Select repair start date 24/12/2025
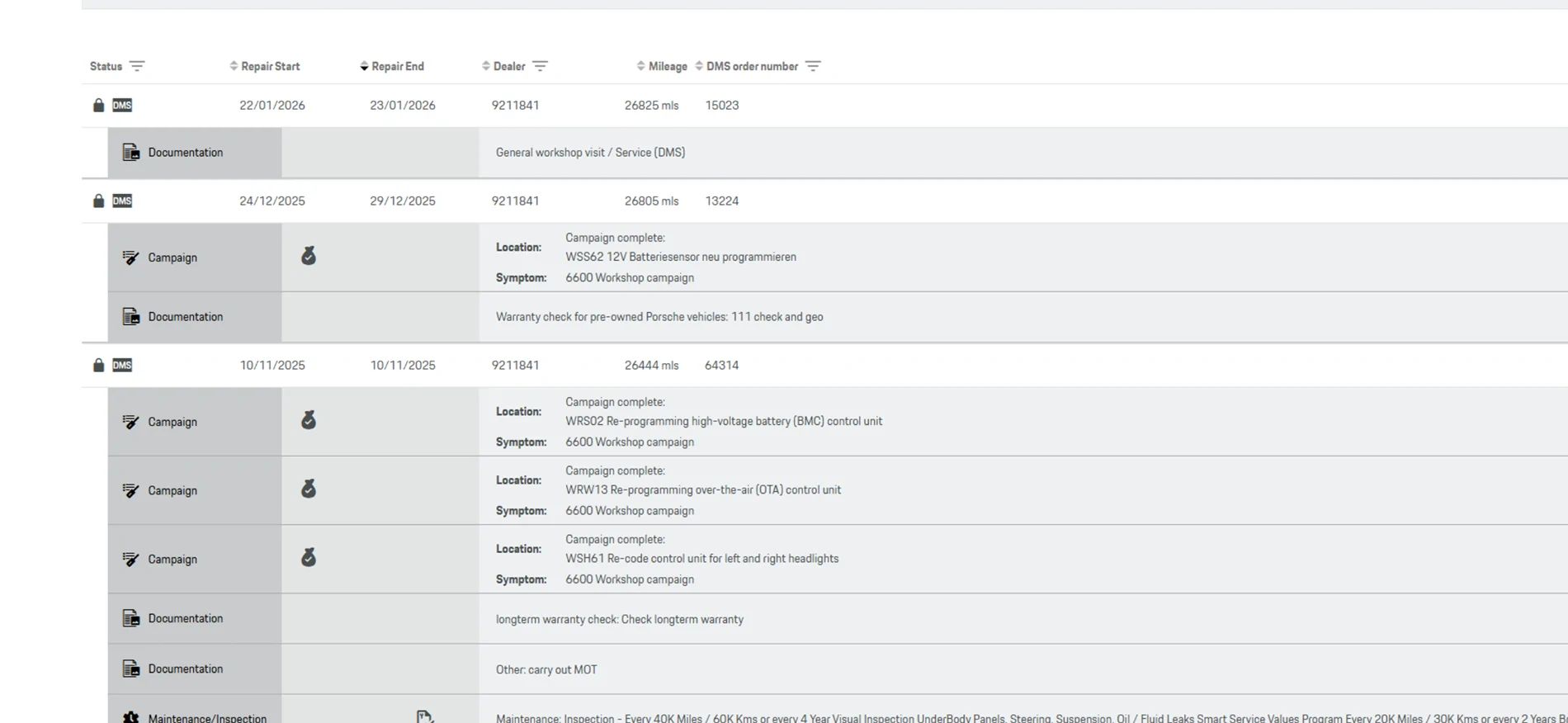The height and width of the screenshot is (723, 1568). [x=272, y=201]
